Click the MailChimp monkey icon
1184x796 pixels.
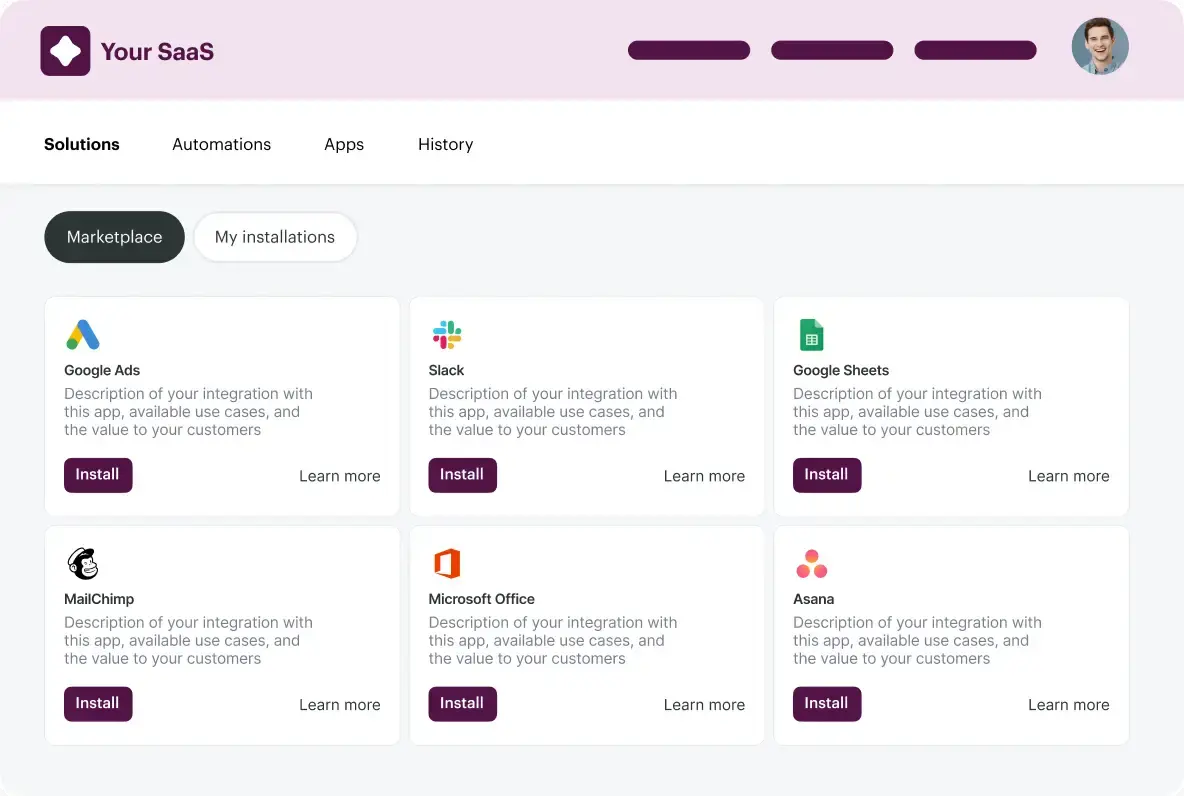click(x=83, y=564)
